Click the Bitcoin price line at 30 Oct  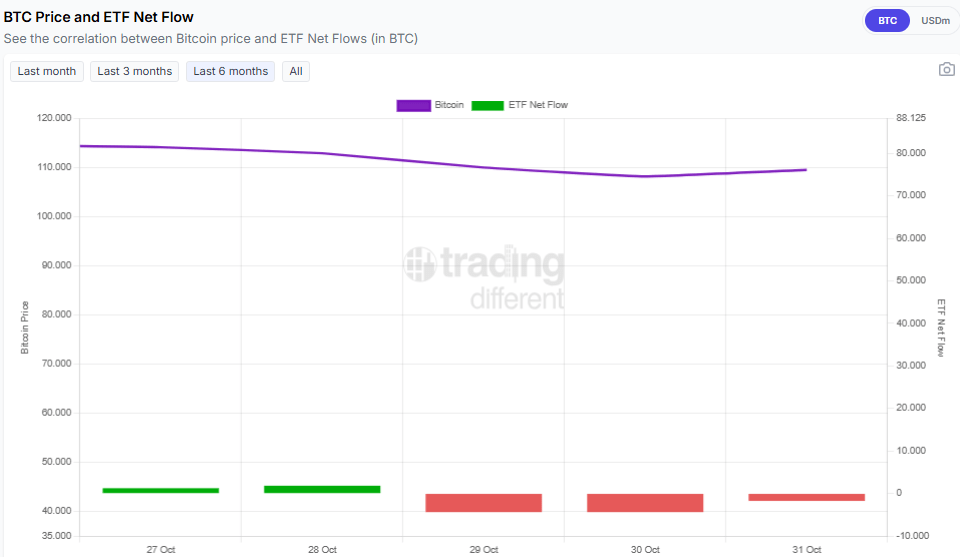pyautogui.click(x=645, y=176)
